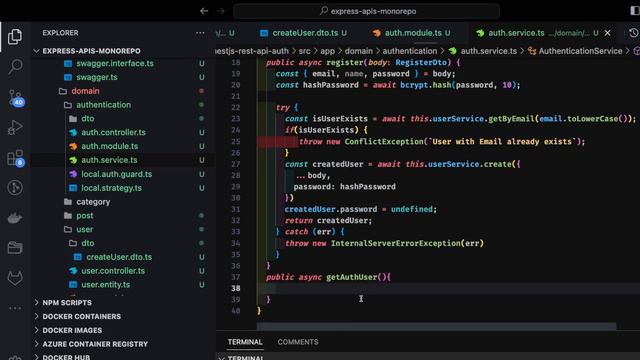Open swagger.interface.ts file
This screenshot has width=640, height=360.
(x=115, y=64)
